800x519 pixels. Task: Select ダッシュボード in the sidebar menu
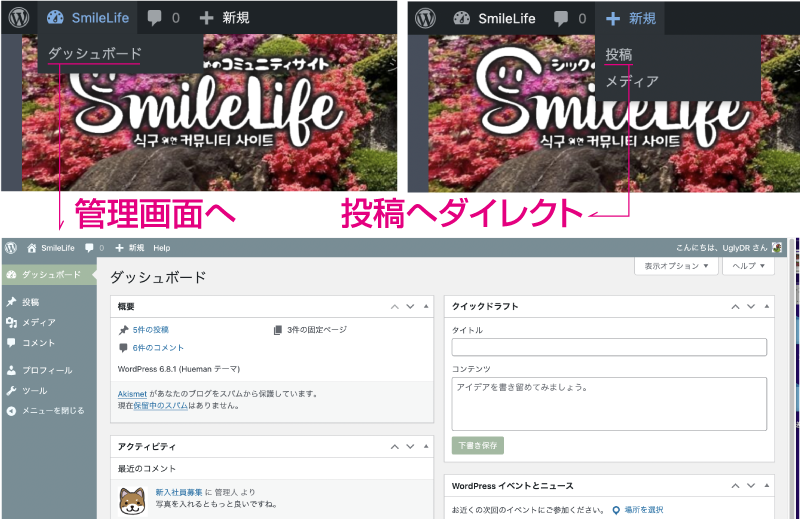coord(50,274)
